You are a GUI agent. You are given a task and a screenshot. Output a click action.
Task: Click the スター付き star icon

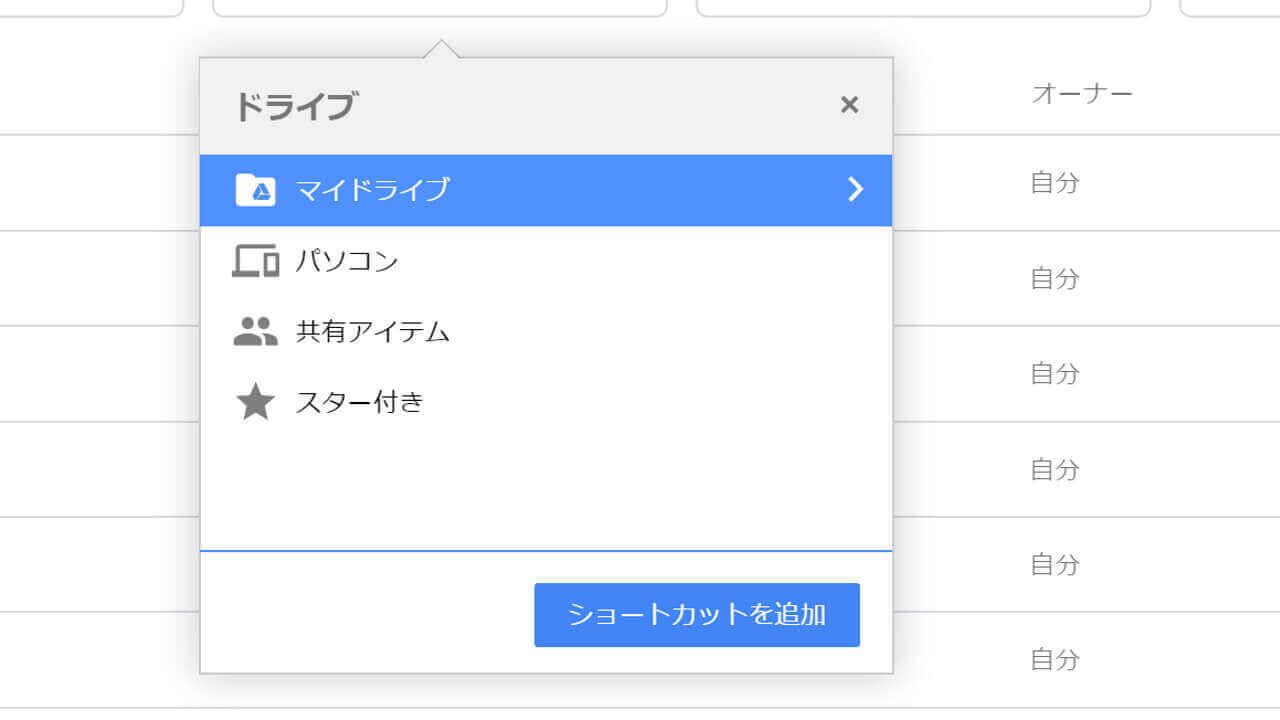(x=255, y=403)
